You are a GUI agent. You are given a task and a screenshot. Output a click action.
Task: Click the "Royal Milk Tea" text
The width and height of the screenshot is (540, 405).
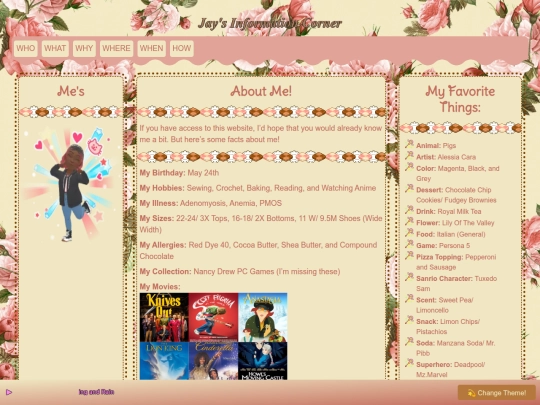tap(459, 211)
